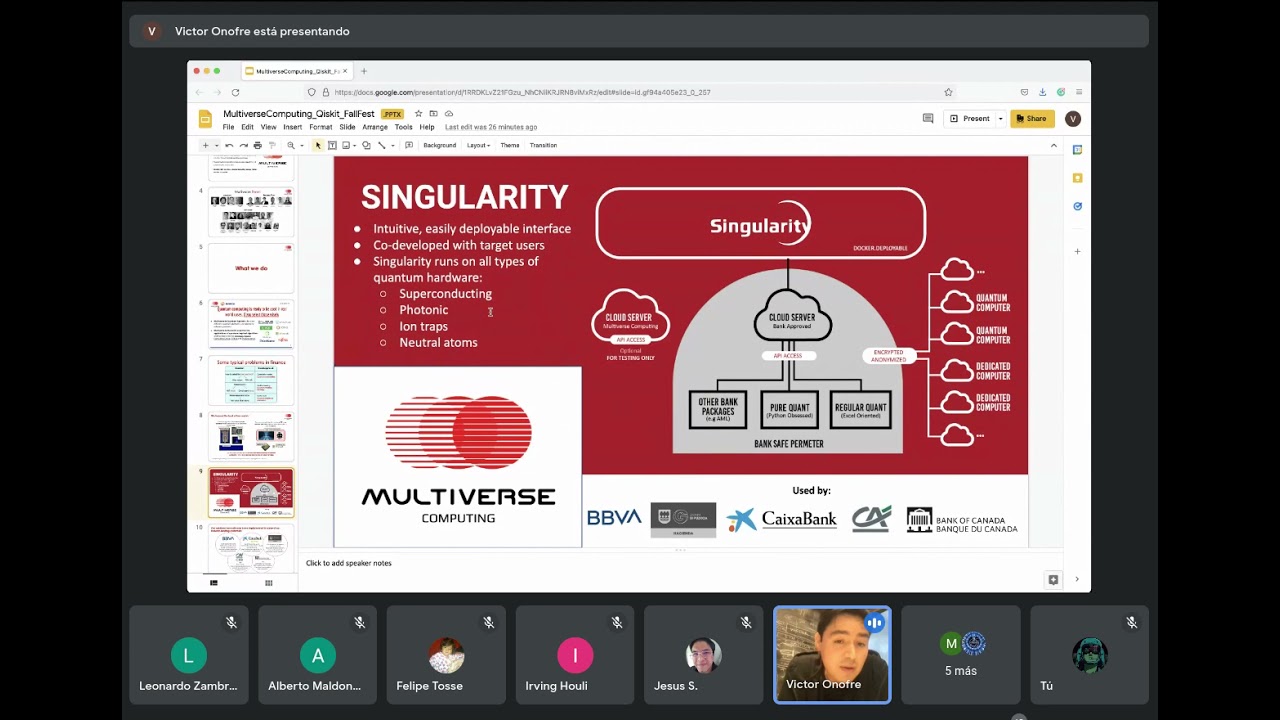Open Google Slides home logo
The height and width of the screenshot is (720, 1280).
coord(205,119)
